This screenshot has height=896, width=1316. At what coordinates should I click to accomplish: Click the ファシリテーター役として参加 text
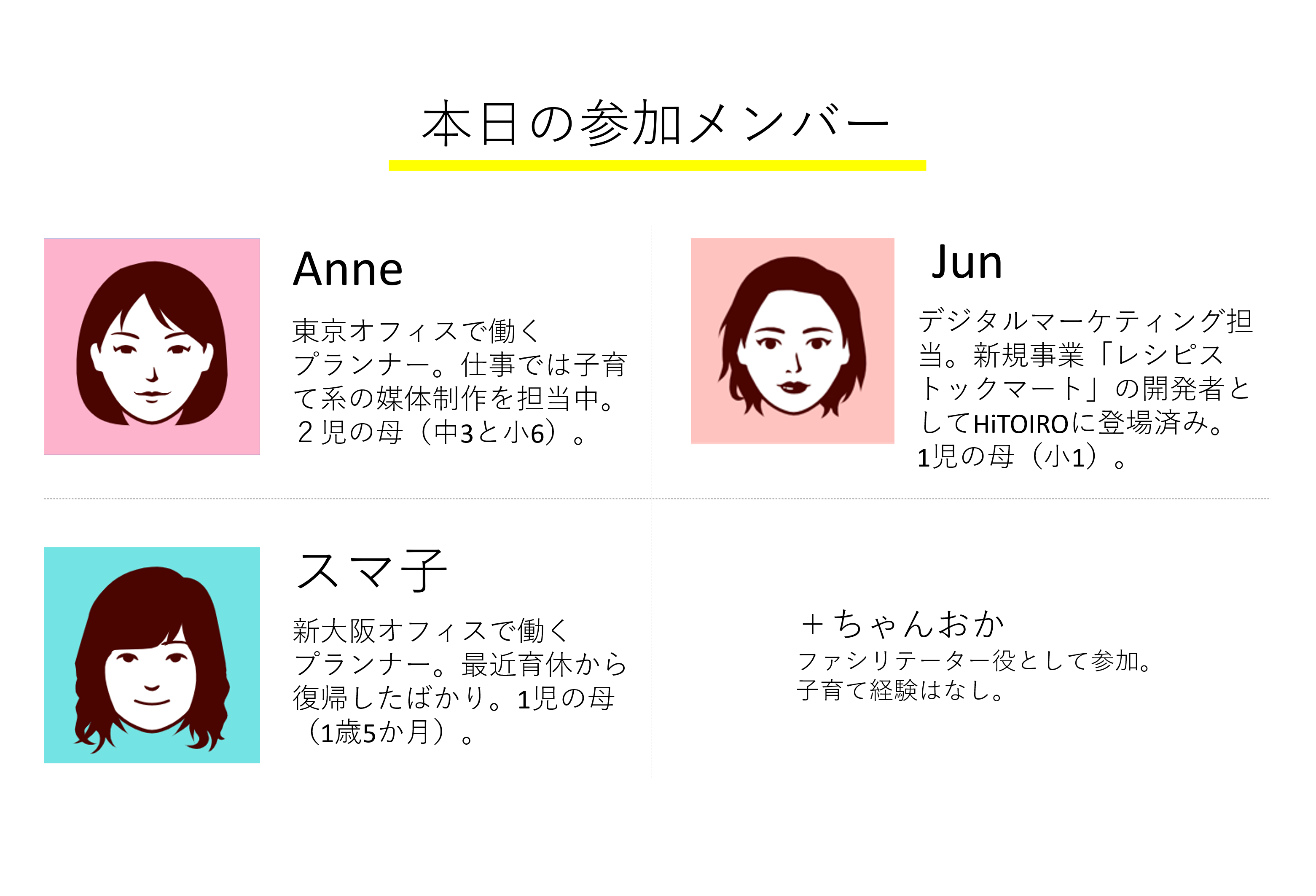(x=974, y=660)
